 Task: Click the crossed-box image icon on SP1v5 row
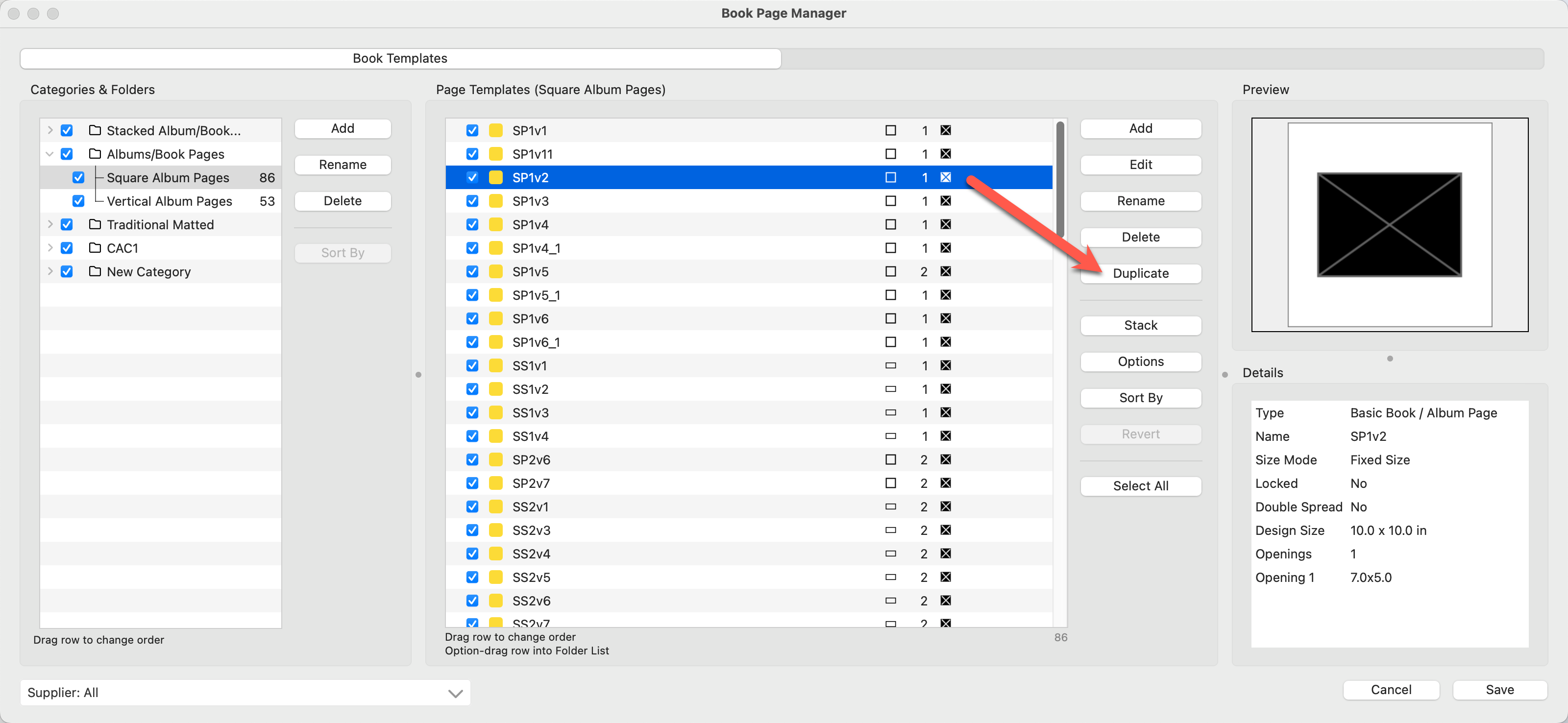pos(945,271)
